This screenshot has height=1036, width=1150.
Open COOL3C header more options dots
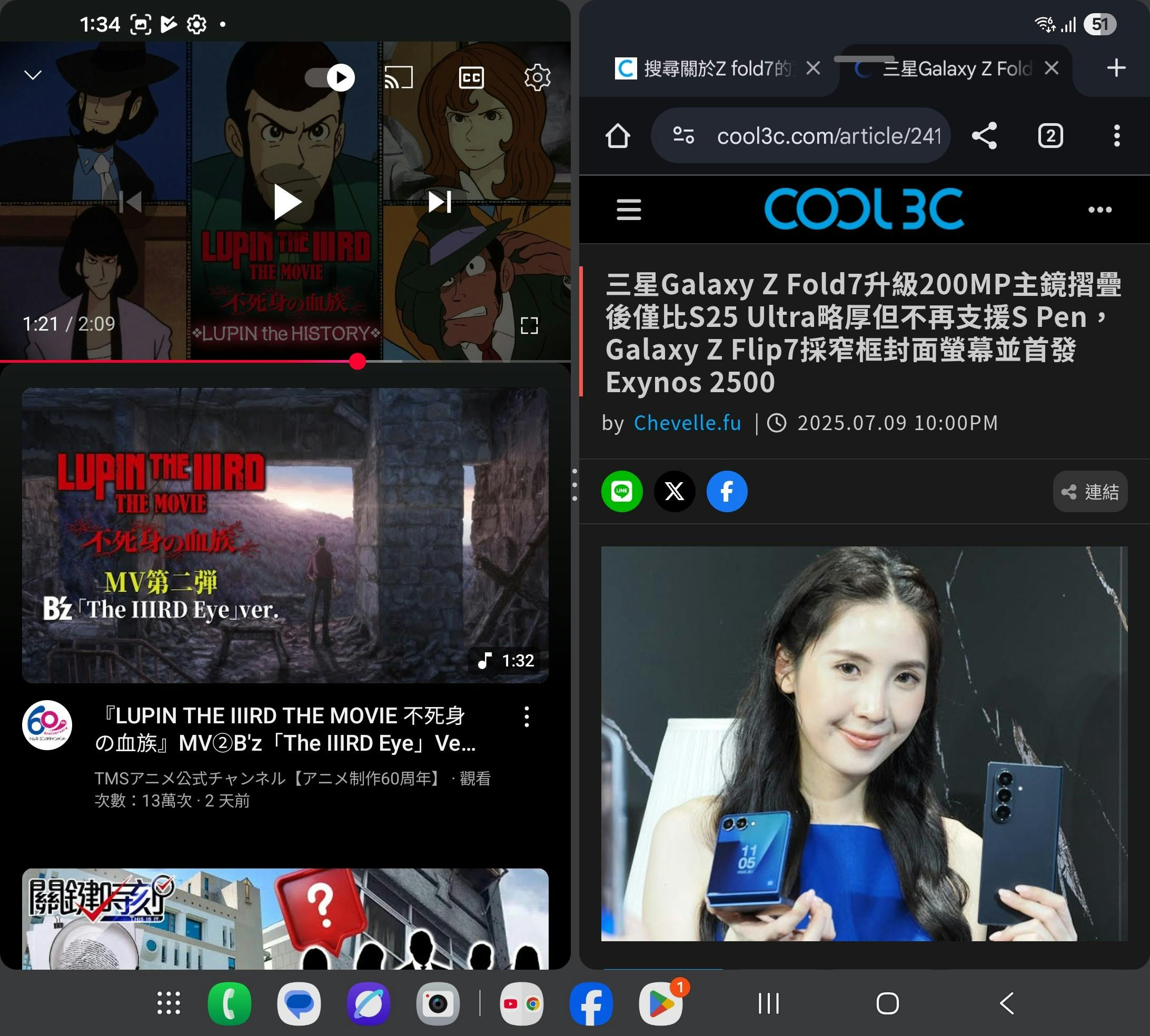1100,210
